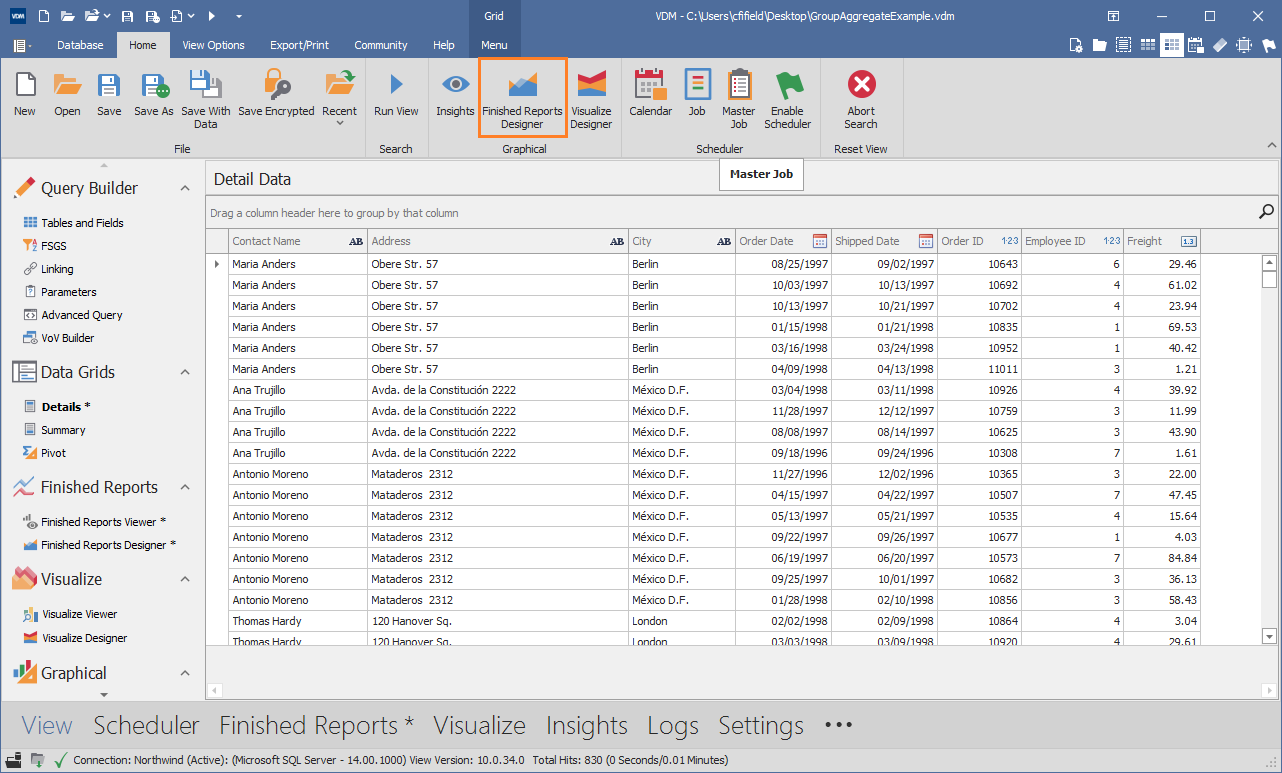
Task: Click the Master Job button
Action: pos(739,100)
